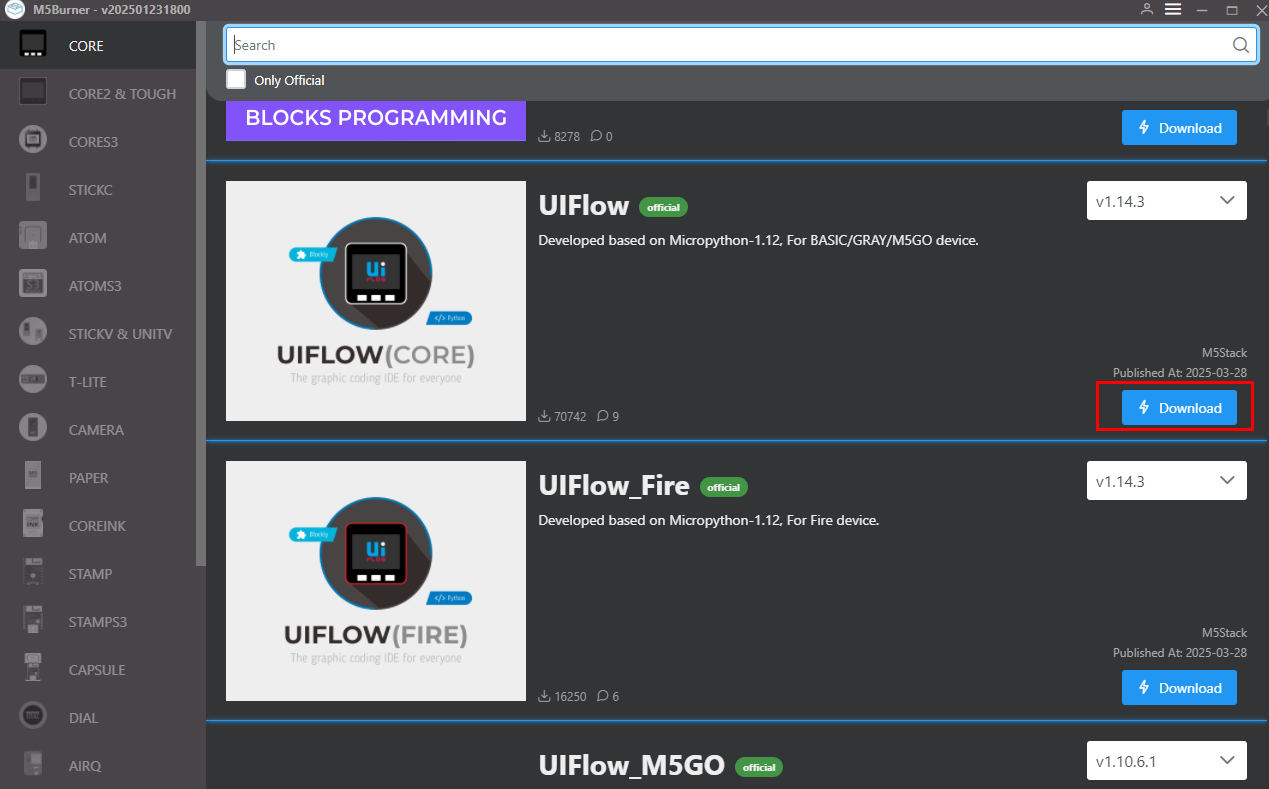This screenshot has width=1269, height=789.
Task: Click download count icon on UIFlow_Fire card
Action: (544, 696)
